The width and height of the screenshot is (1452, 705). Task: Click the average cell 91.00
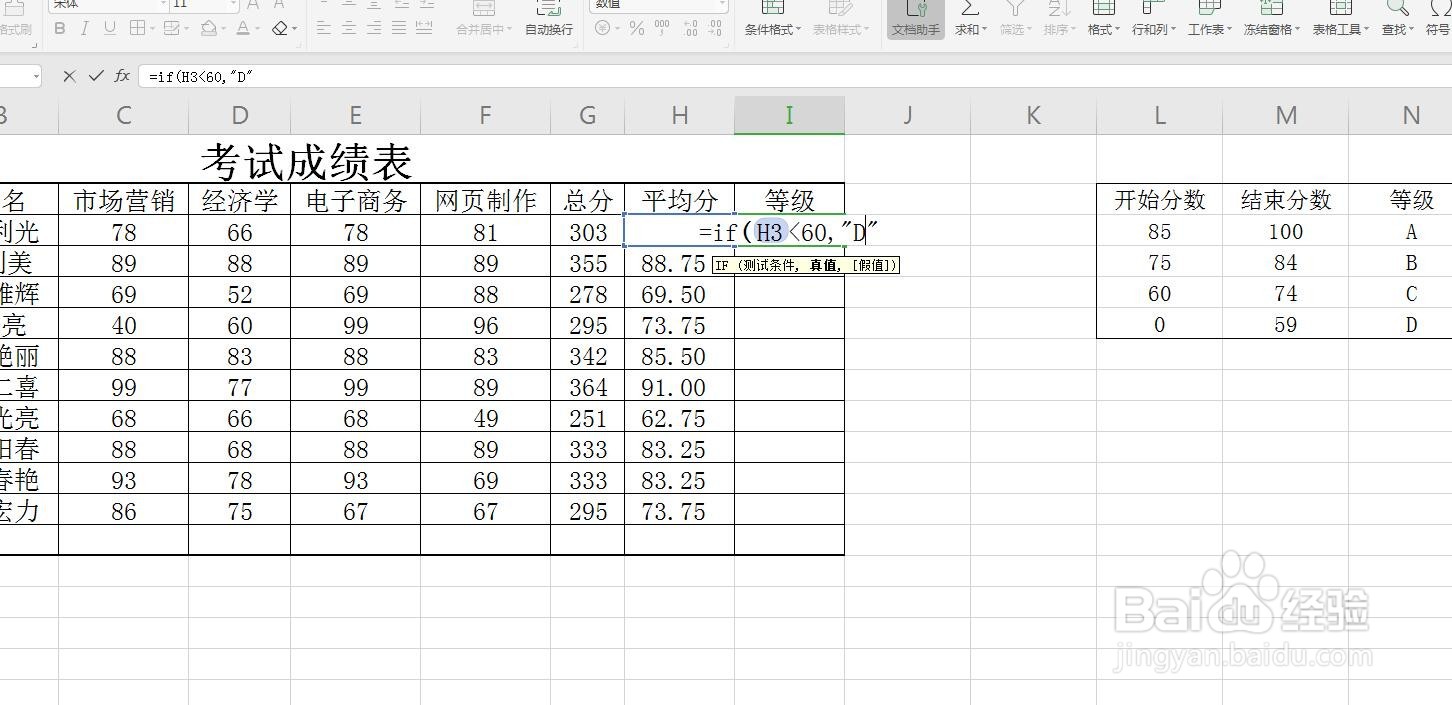point(679,387)
